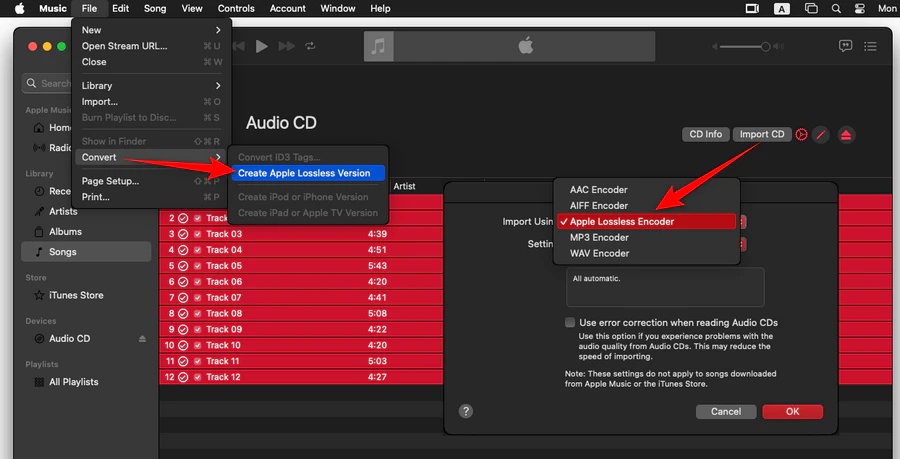Click the music note artwork thumbnail

coord(378,46)
